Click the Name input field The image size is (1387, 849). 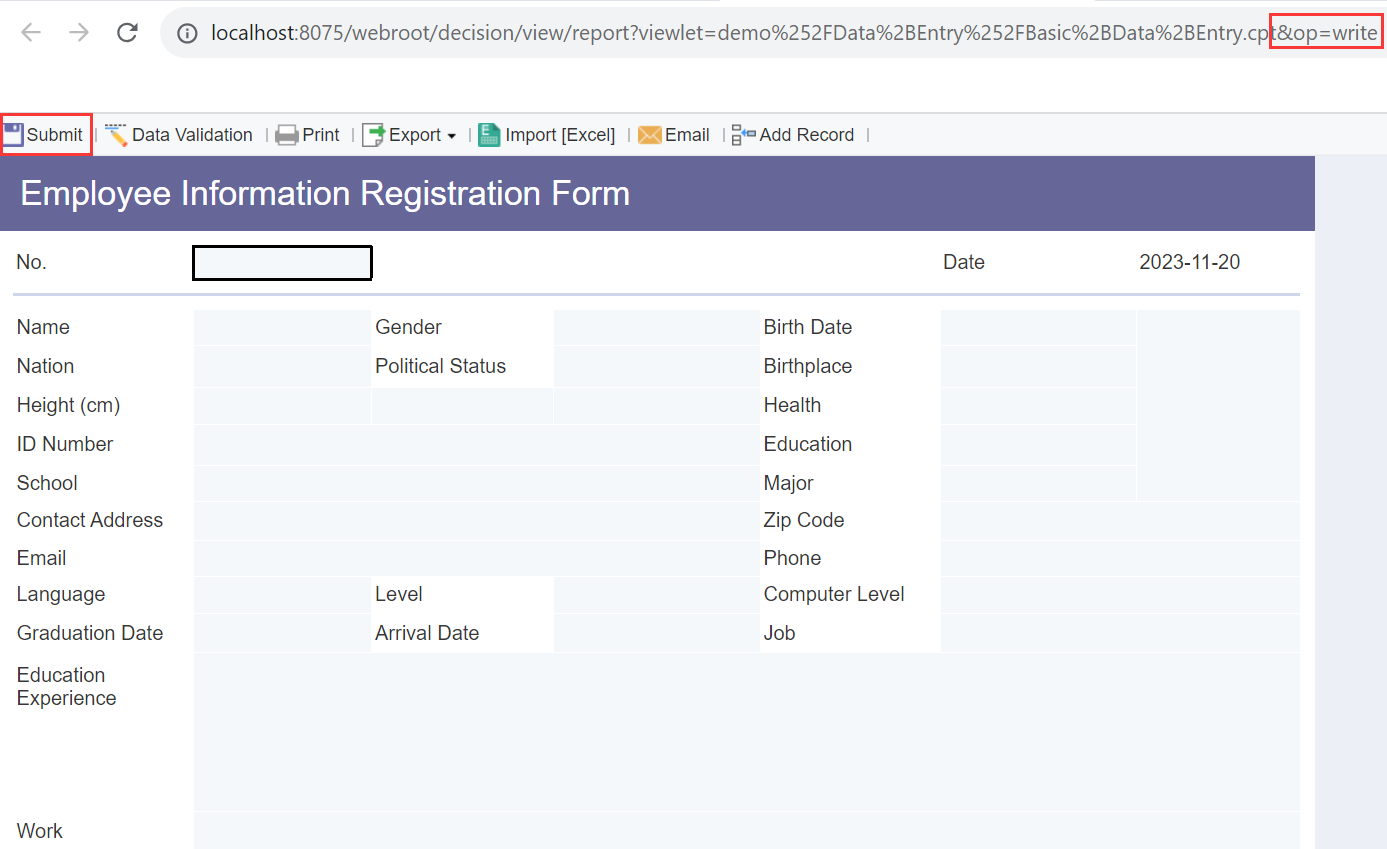coord(282,327)
